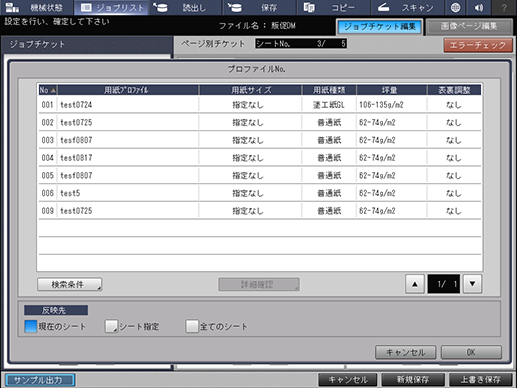The width and height of the screenshot is (517, 388).
Task: Open the コピー copy tab
Action: click(333, 7)
